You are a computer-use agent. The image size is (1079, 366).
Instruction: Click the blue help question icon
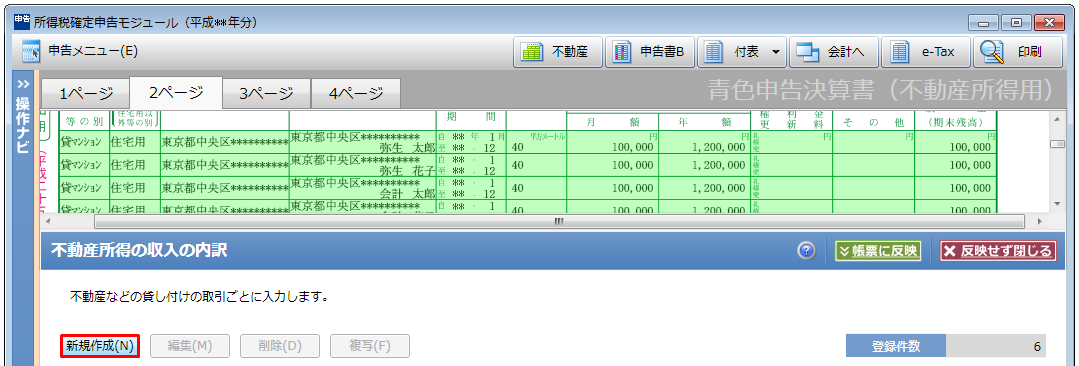[806, 251]
